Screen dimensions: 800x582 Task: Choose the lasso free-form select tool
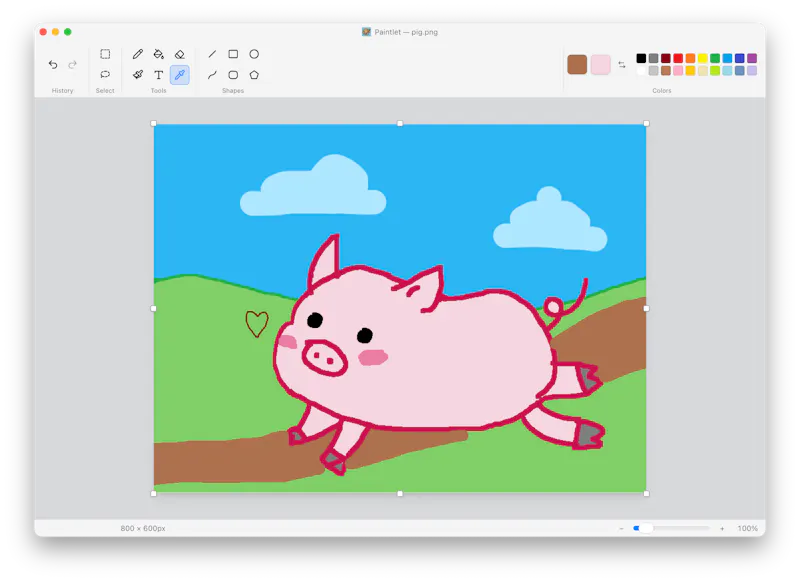[105, 74]
